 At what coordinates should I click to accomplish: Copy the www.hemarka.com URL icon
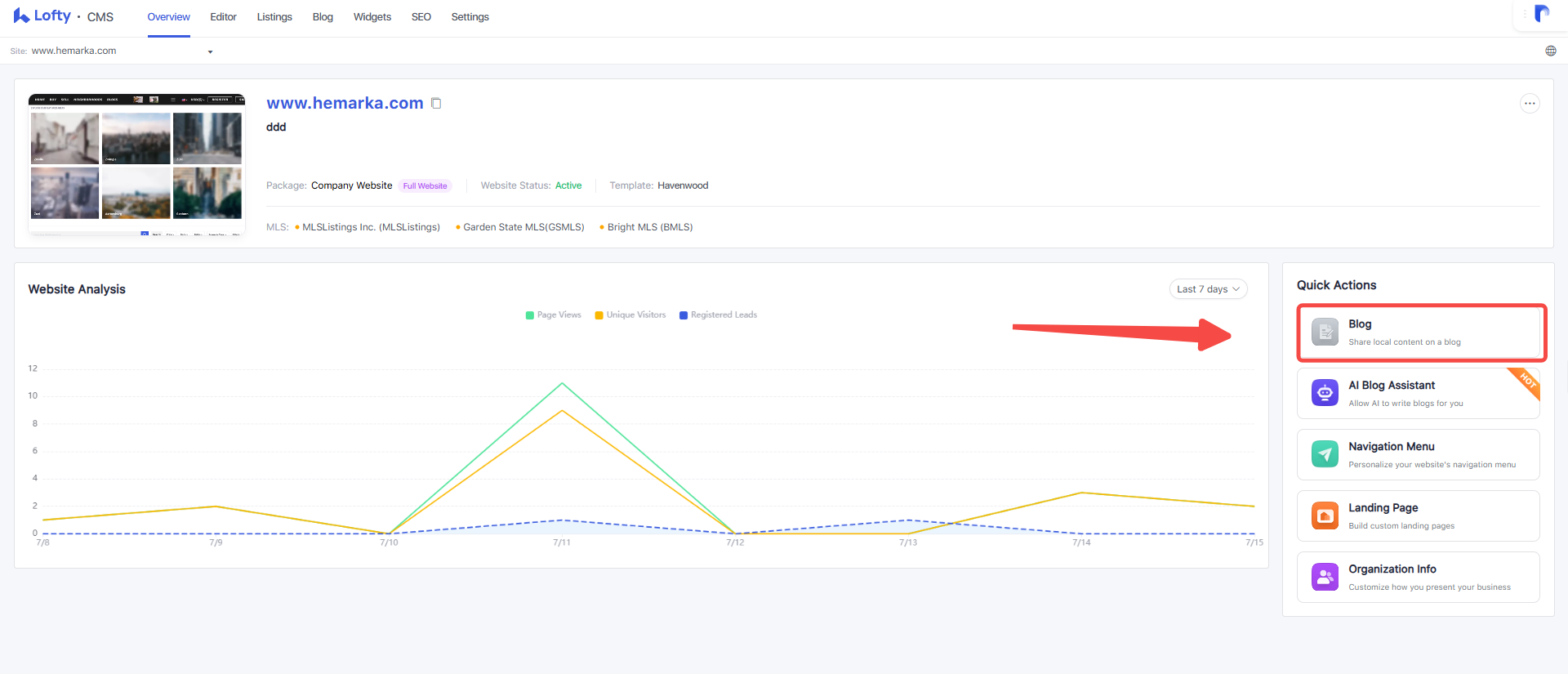[436, 103]
